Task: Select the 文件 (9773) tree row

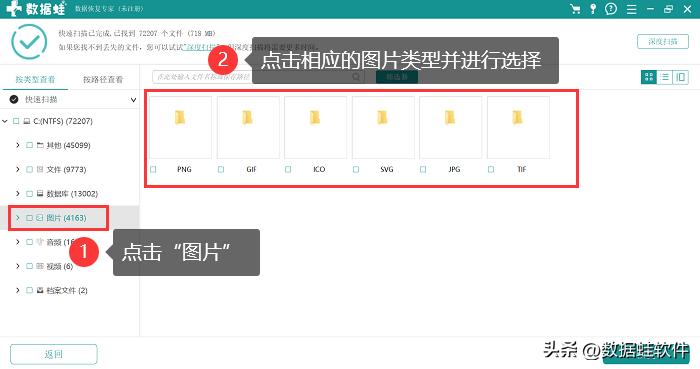Action: pyautogui.click(x=70, y=170)
